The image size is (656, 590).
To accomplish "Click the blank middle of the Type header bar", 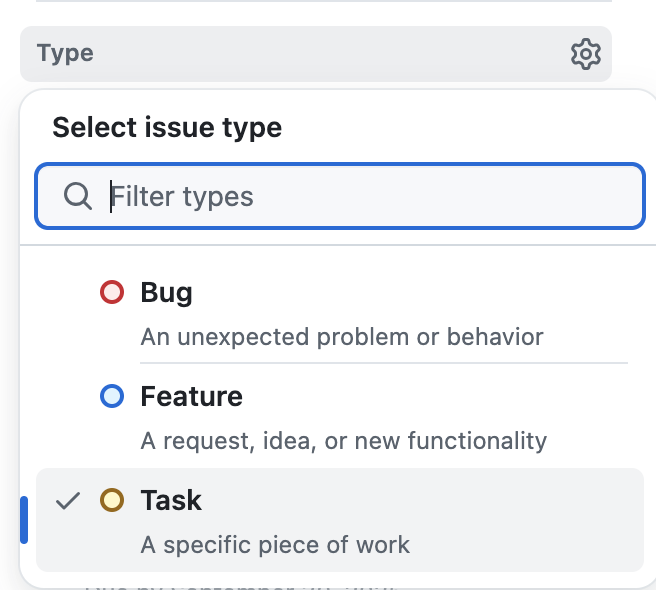I will [x=320, y=54].
